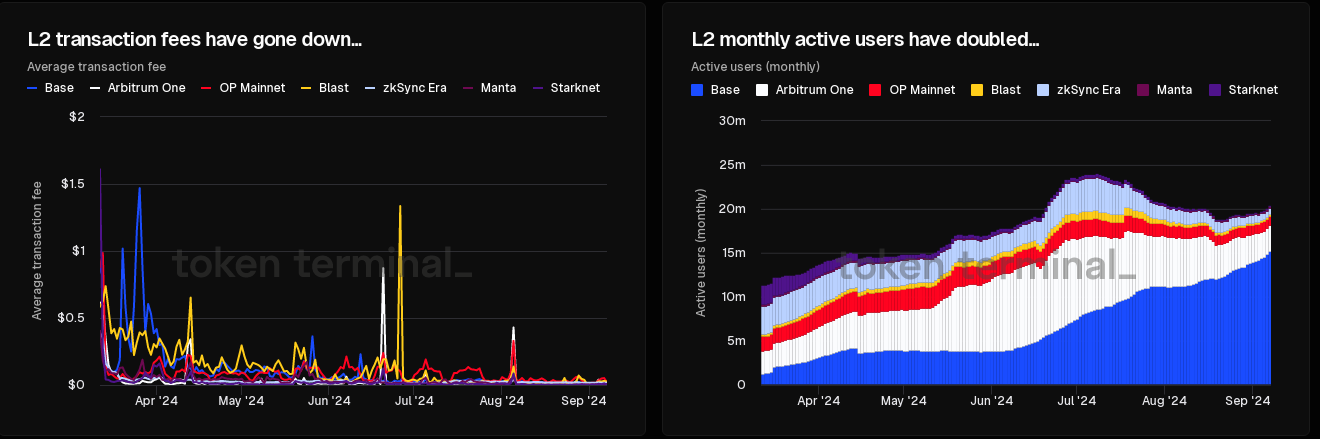Click the Jul '24 label on the fees x-axis

click(413, 401)
